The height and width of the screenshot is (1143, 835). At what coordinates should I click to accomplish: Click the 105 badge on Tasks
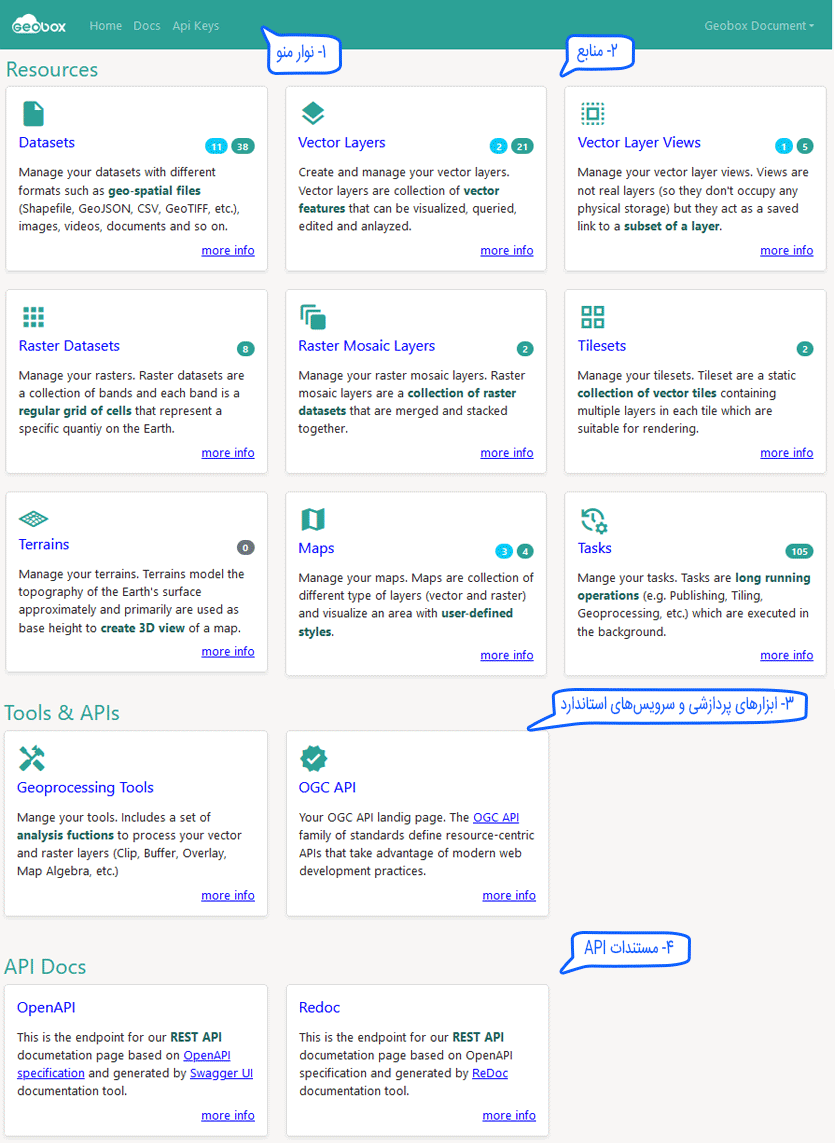tap(799, 551)
